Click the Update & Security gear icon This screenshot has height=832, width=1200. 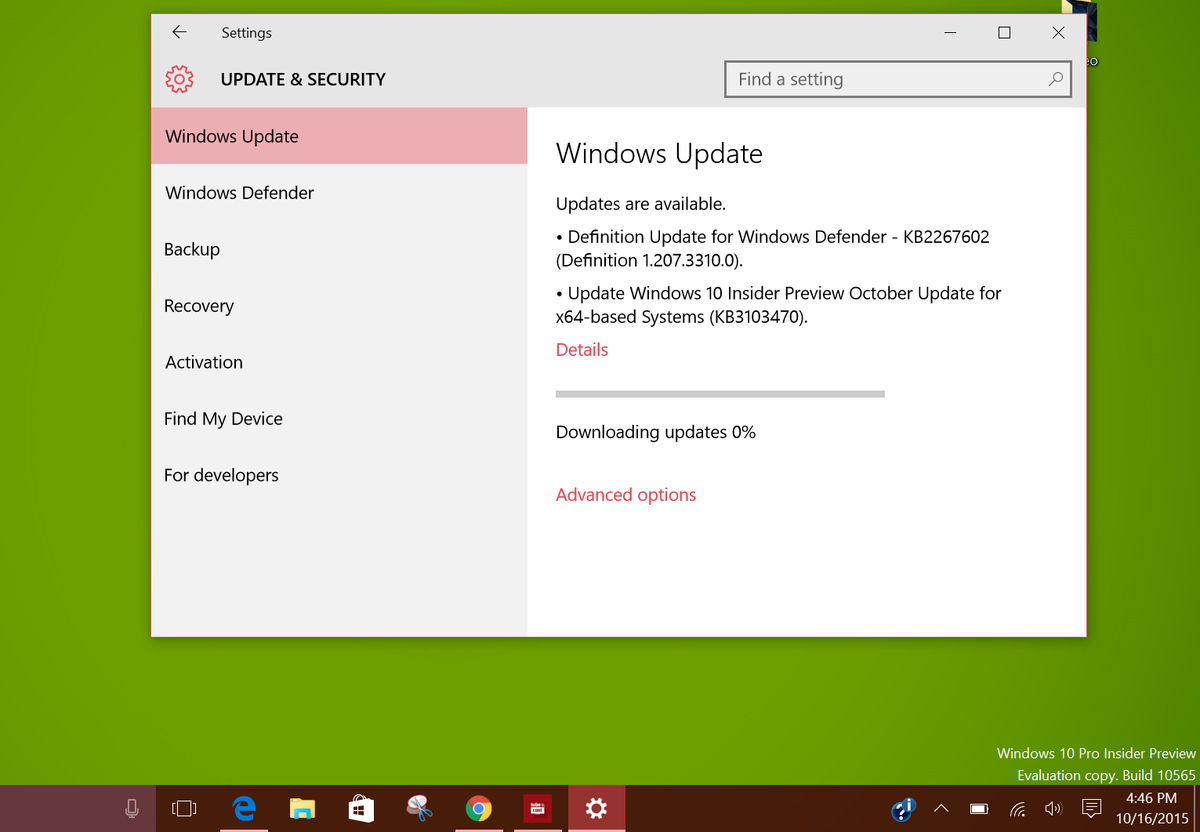[x=179, y=79]
